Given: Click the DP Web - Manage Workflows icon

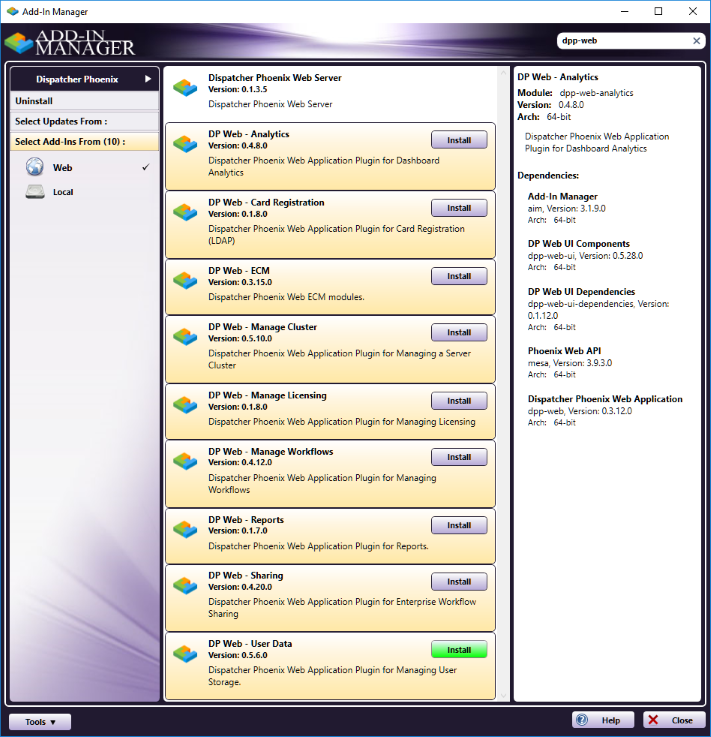Looking at the screenshot, I should 185,461.
